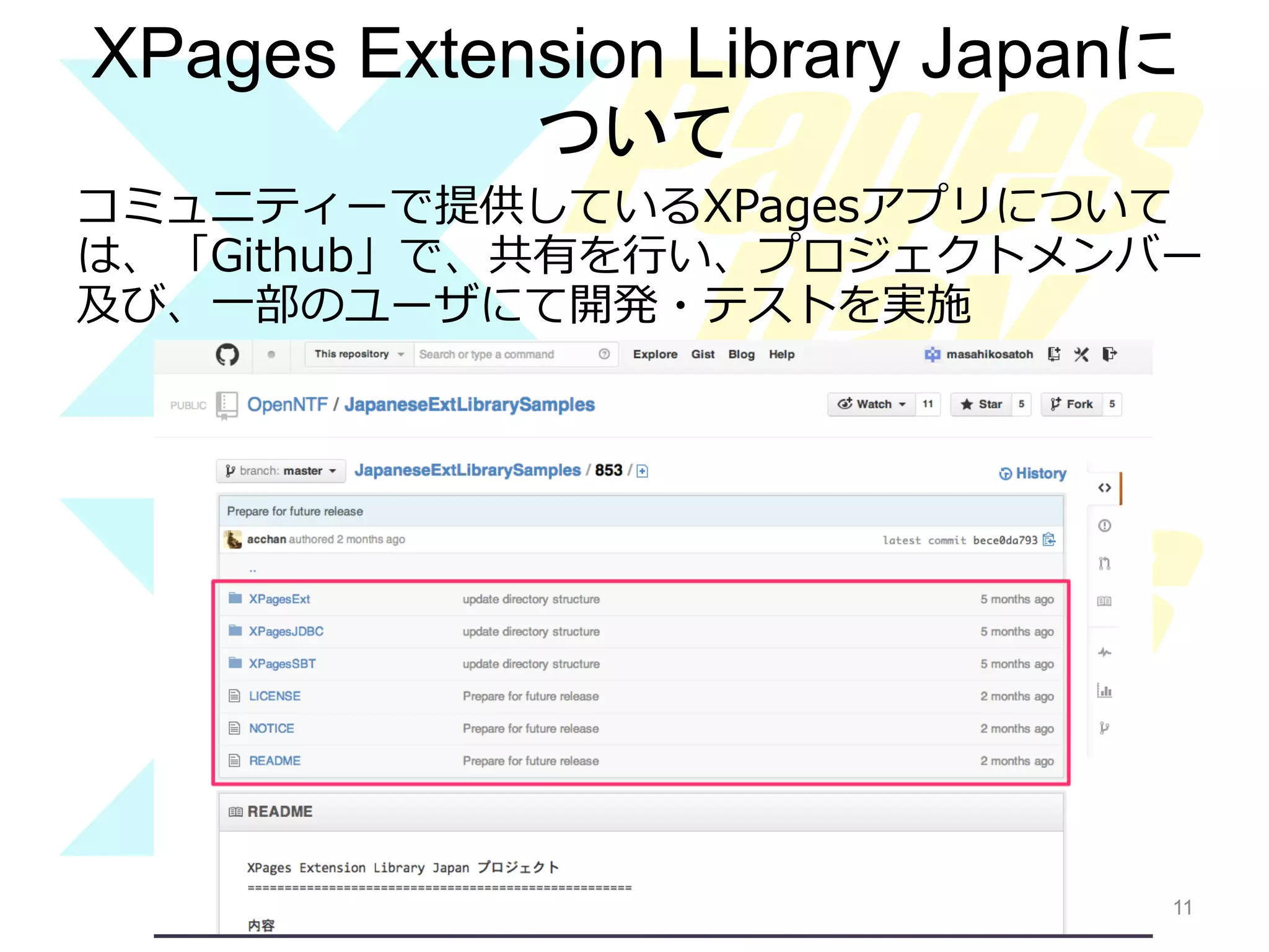The width and height of the screenshot is (1269, 952).
Task: Open the XPagesJDBC folder link
Action: [x=286, y=631]
